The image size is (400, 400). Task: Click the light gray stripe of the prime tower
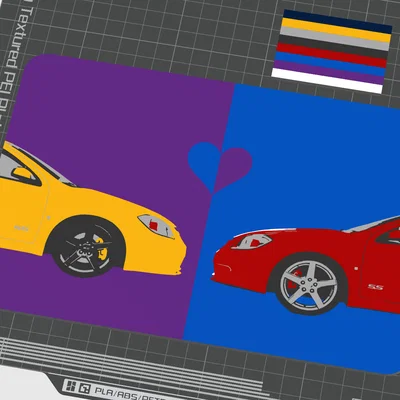[x=334, y=38]
